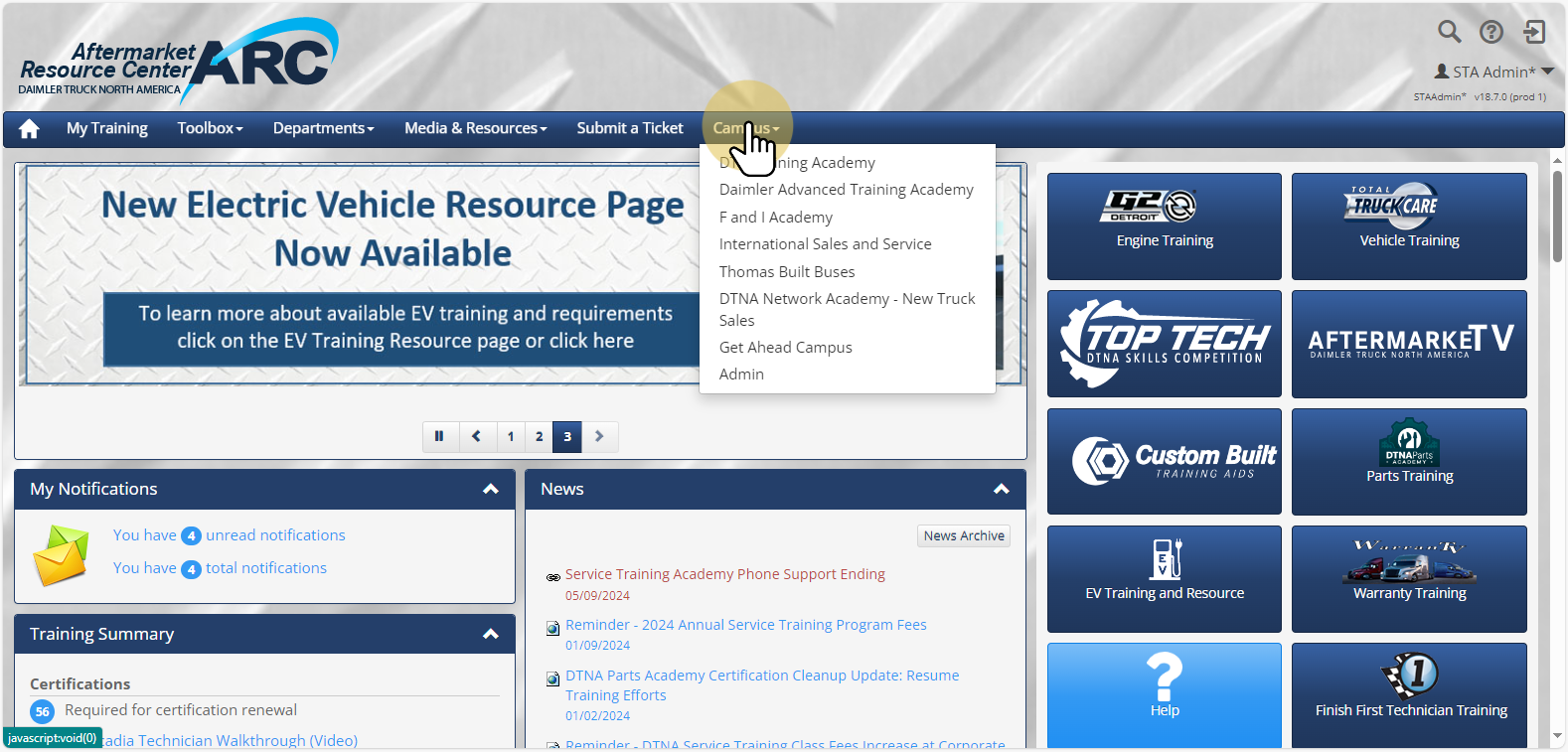Click the scrollbar down arrow
Image resolution: width=1568 pixels, height=752 pixels.
1557,738
